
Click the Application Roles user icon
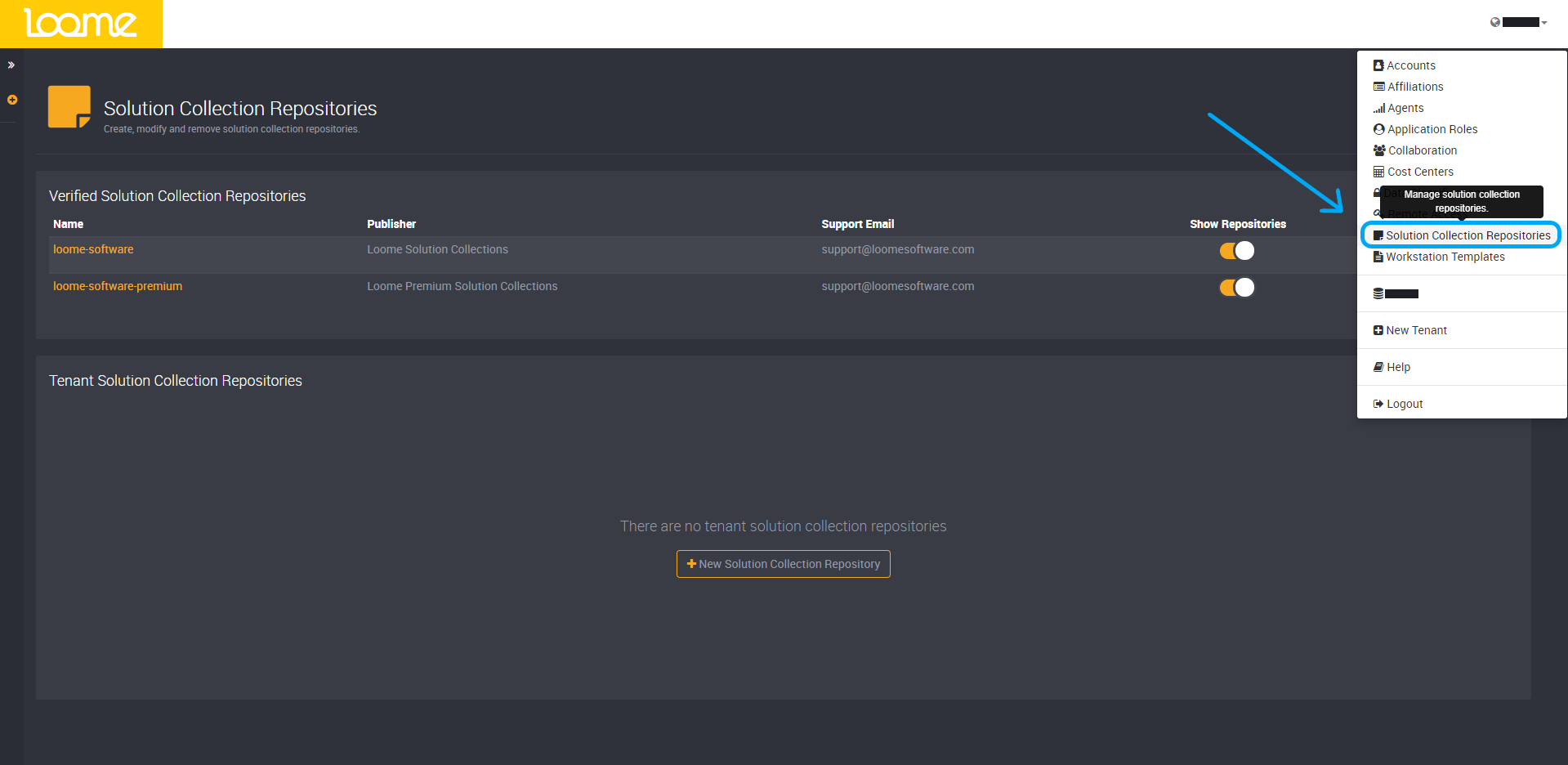1379,129
